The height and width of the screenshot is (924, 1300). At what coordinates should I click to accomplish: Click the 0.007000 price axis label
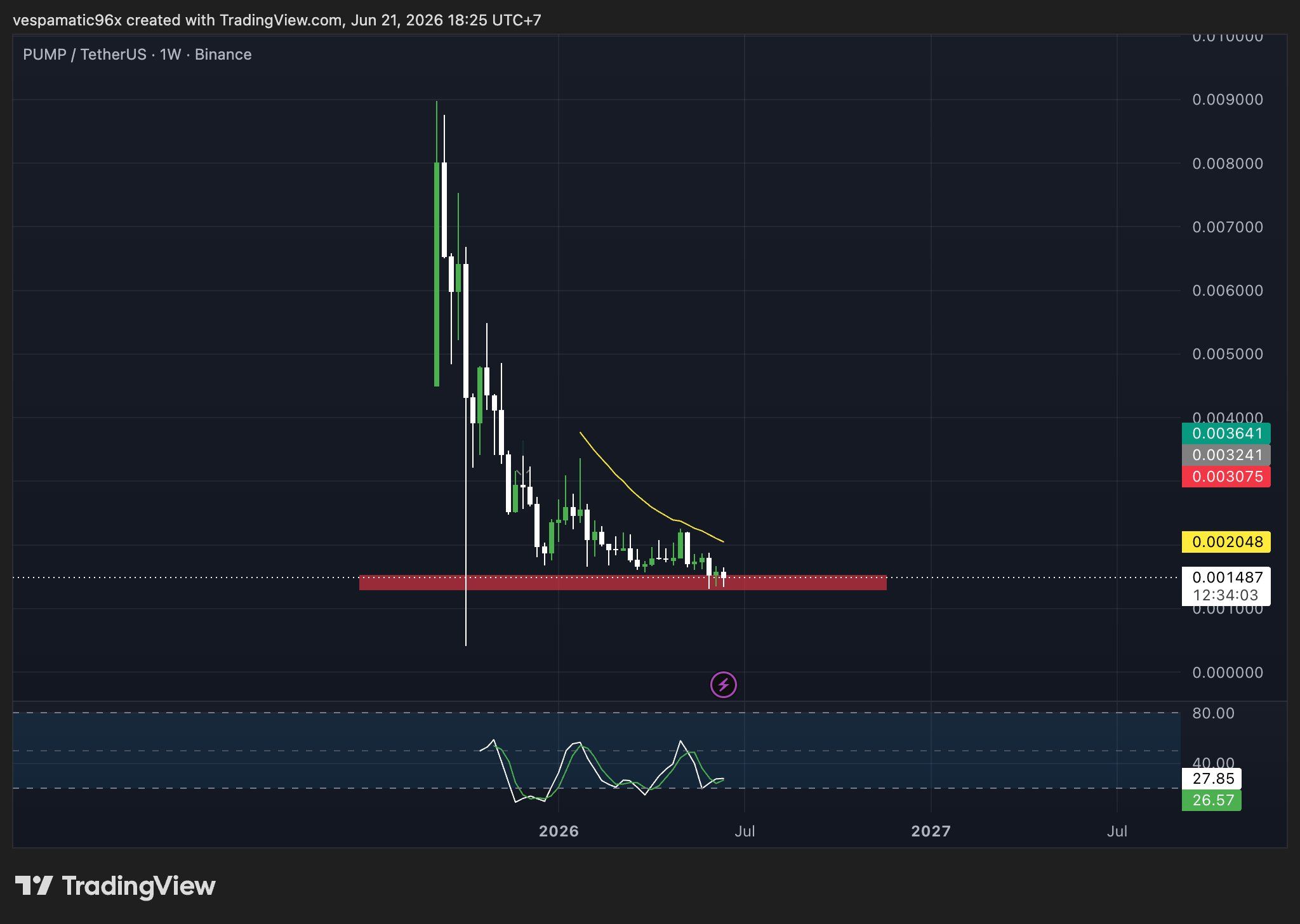(x=1228, y=227)
